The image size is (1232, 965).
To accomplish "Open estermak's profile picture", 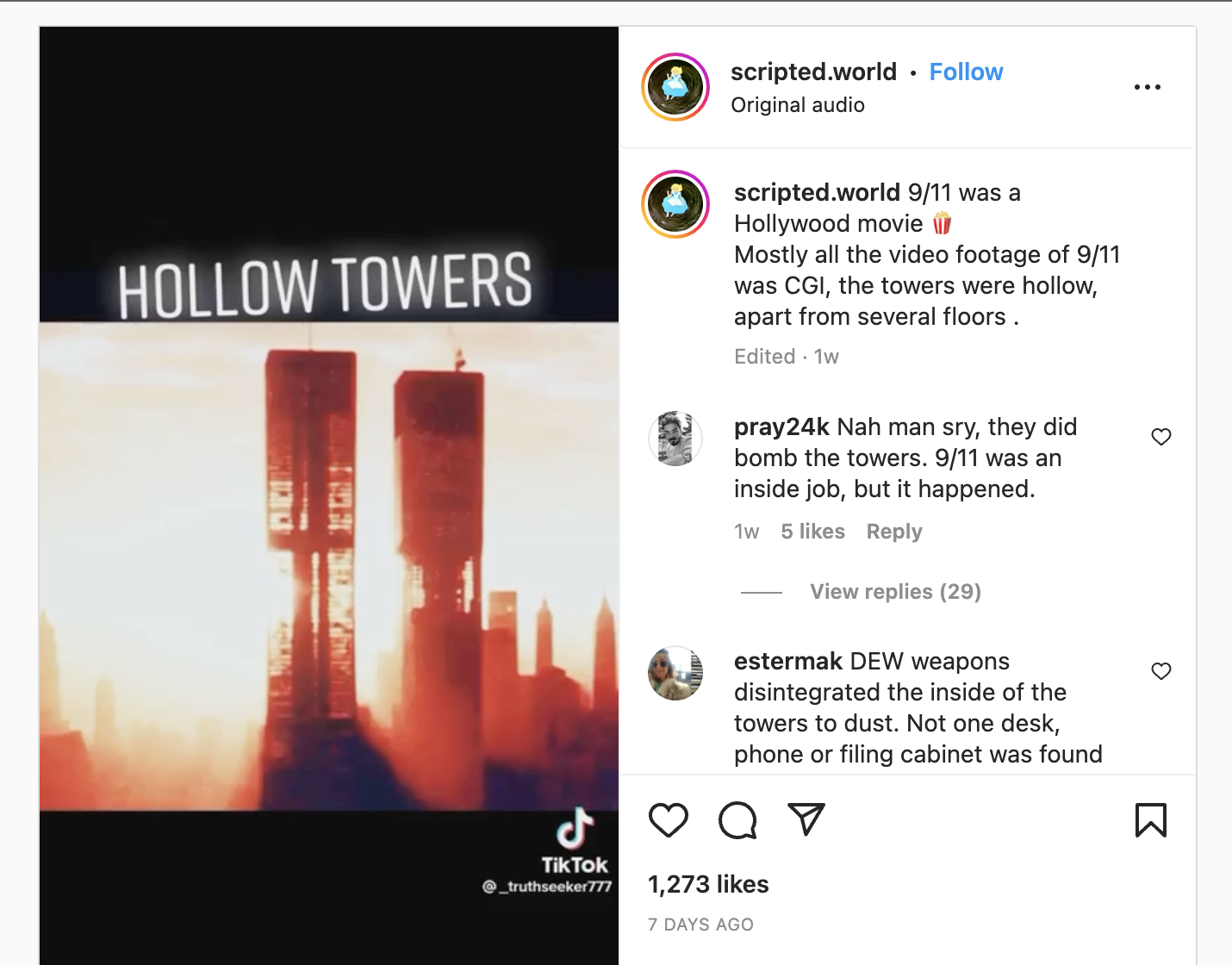I will pyautogui.click(x=675, y=673).
